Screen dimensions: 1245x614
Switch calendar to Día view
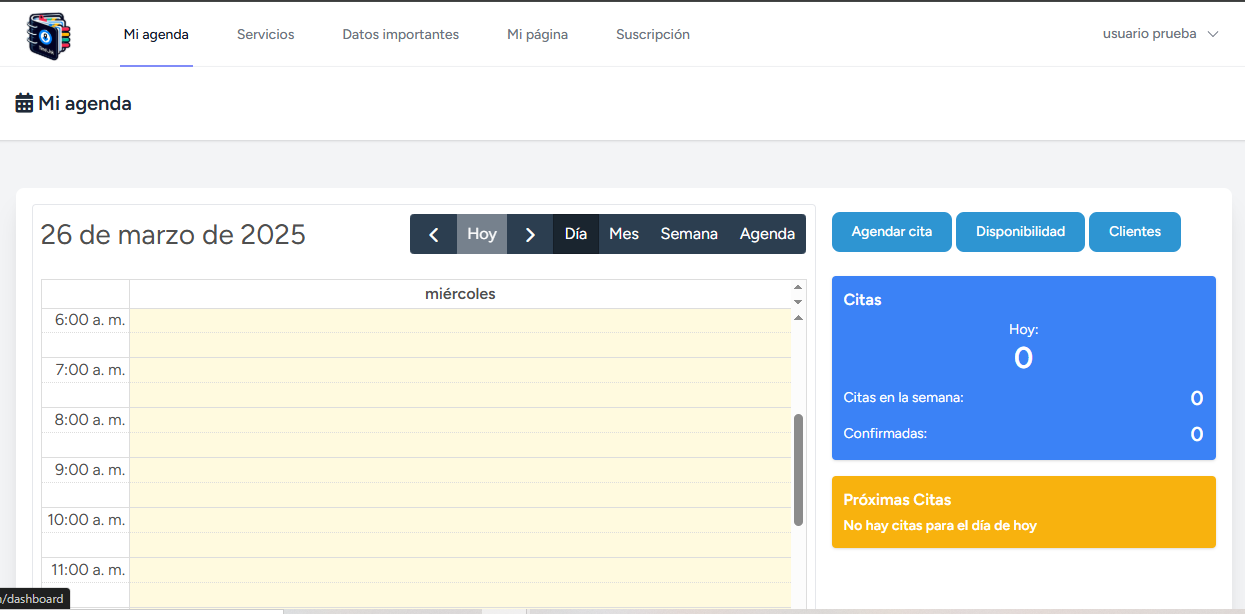click(x=576, y=234)
